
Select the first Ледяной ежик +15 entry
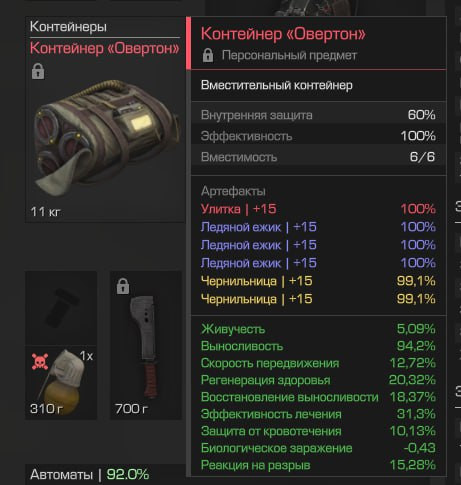[x=318, y=227]
